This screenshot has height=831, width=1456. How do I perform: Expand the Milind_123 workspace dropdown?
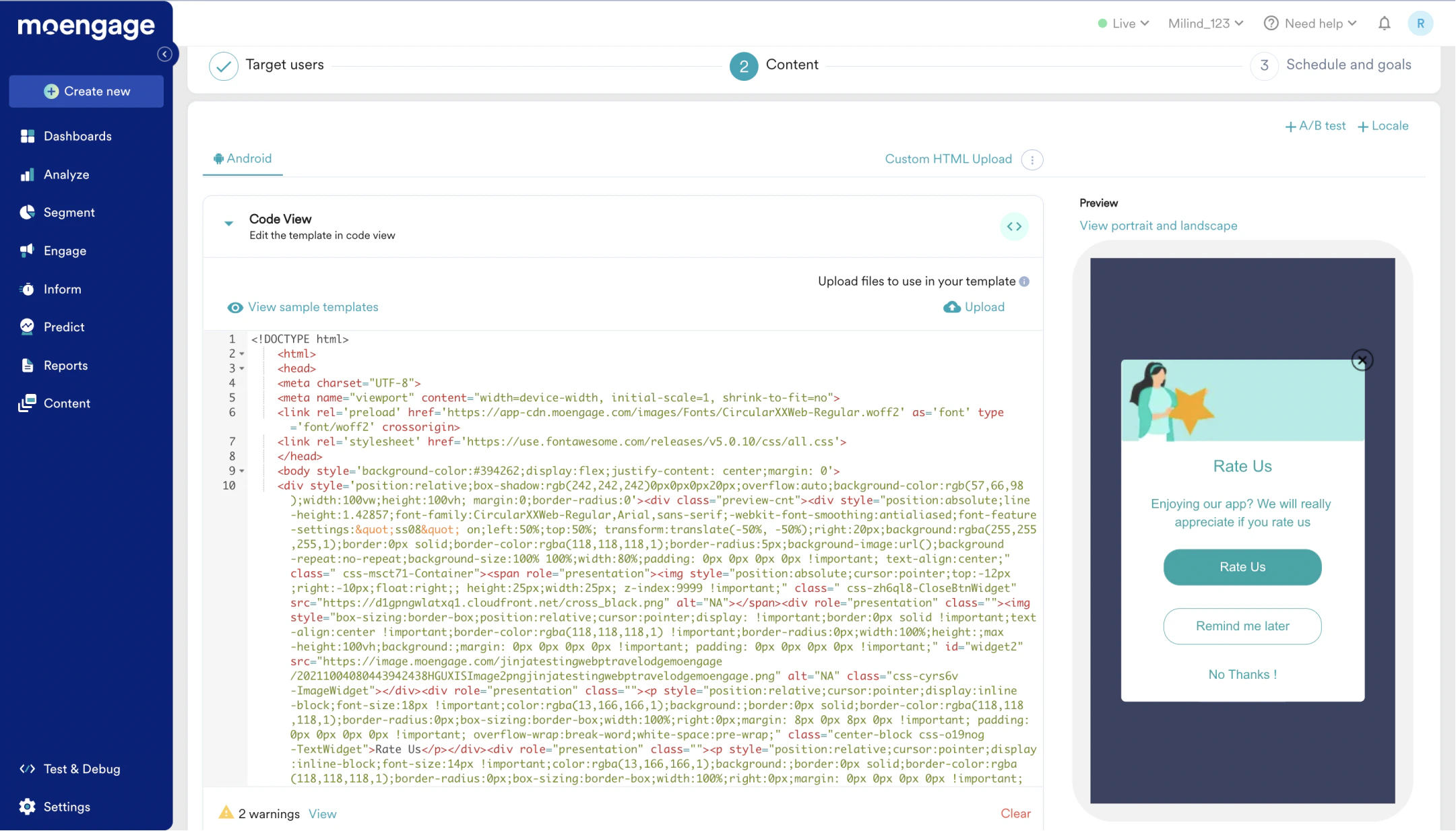pos(1205,24)
